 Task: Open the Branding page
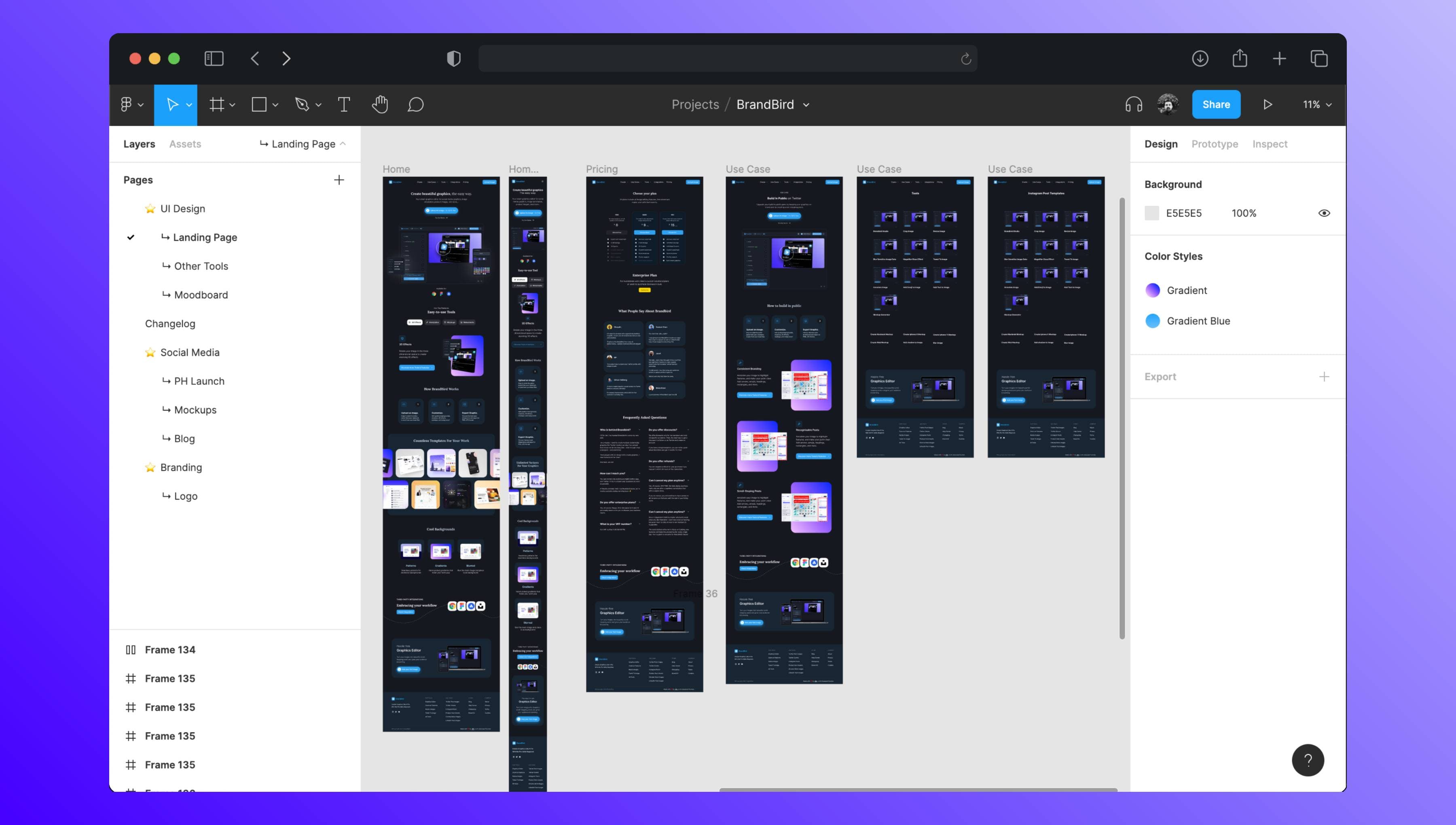click(181, 467)
